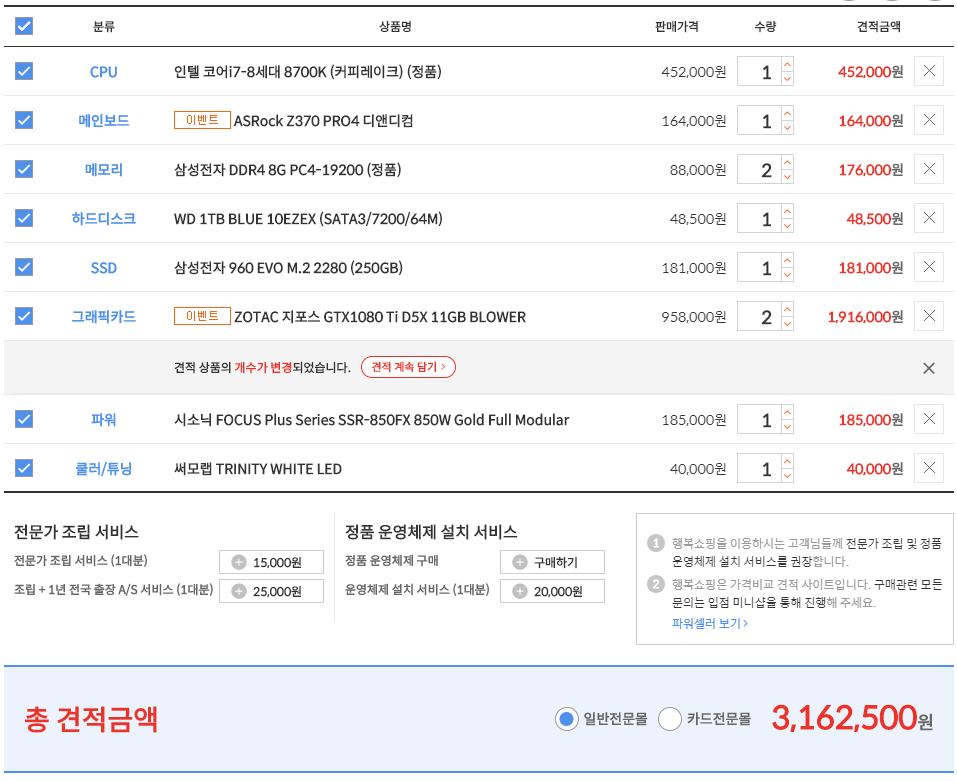The width and height of the screenshot is (957, 781).
Task: Click plus icon on 구매하기 for 운영체제
Action: (519, 563)
